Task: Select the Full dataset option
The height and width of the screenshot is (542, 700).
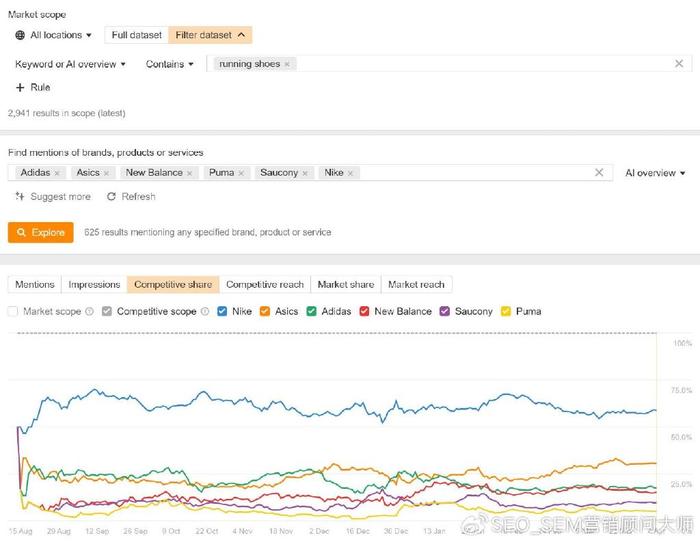Action: pos(136,35)
